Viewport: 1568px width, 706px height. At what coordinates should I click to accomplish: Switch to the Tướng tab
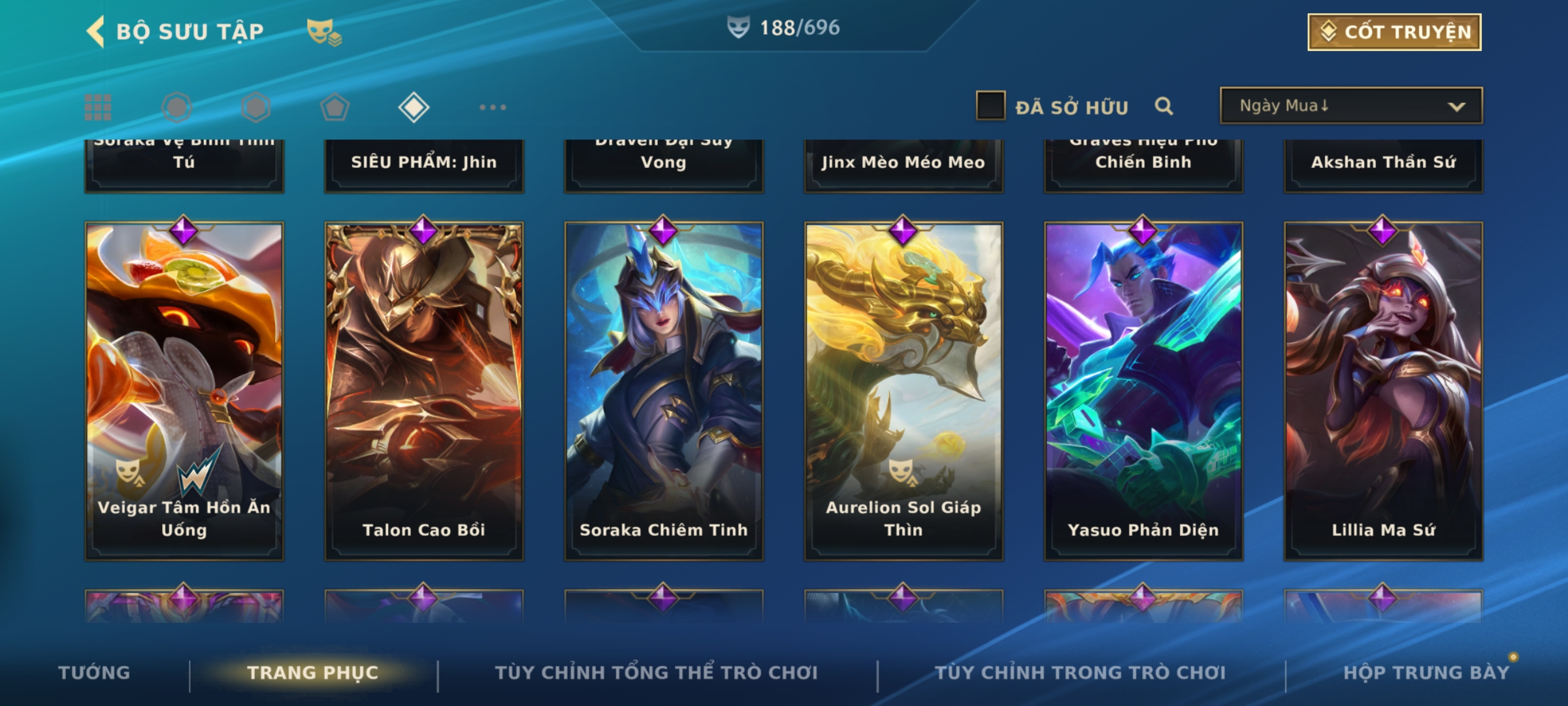[x=94, y=673]
